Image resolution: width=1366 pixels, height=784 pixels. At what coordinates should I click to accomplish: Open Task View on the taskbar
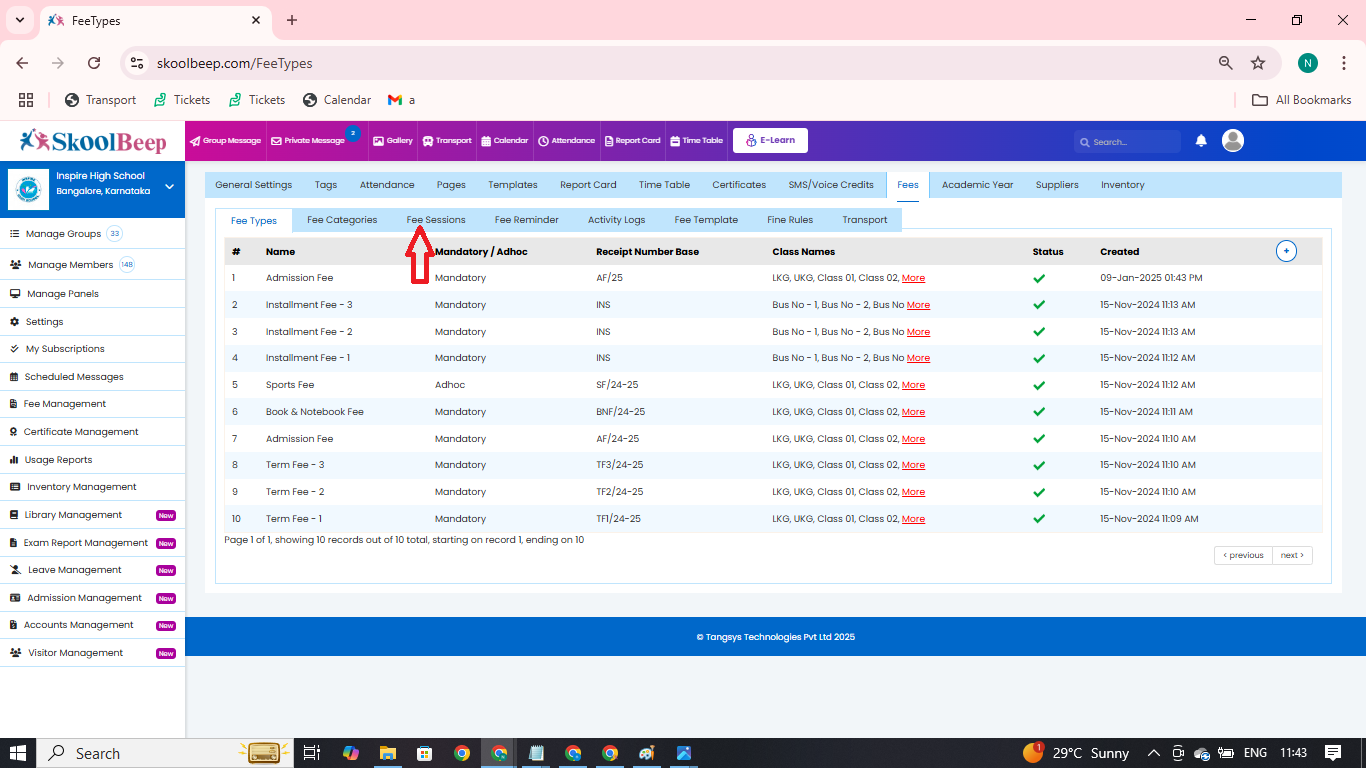[x=311, y=753]
